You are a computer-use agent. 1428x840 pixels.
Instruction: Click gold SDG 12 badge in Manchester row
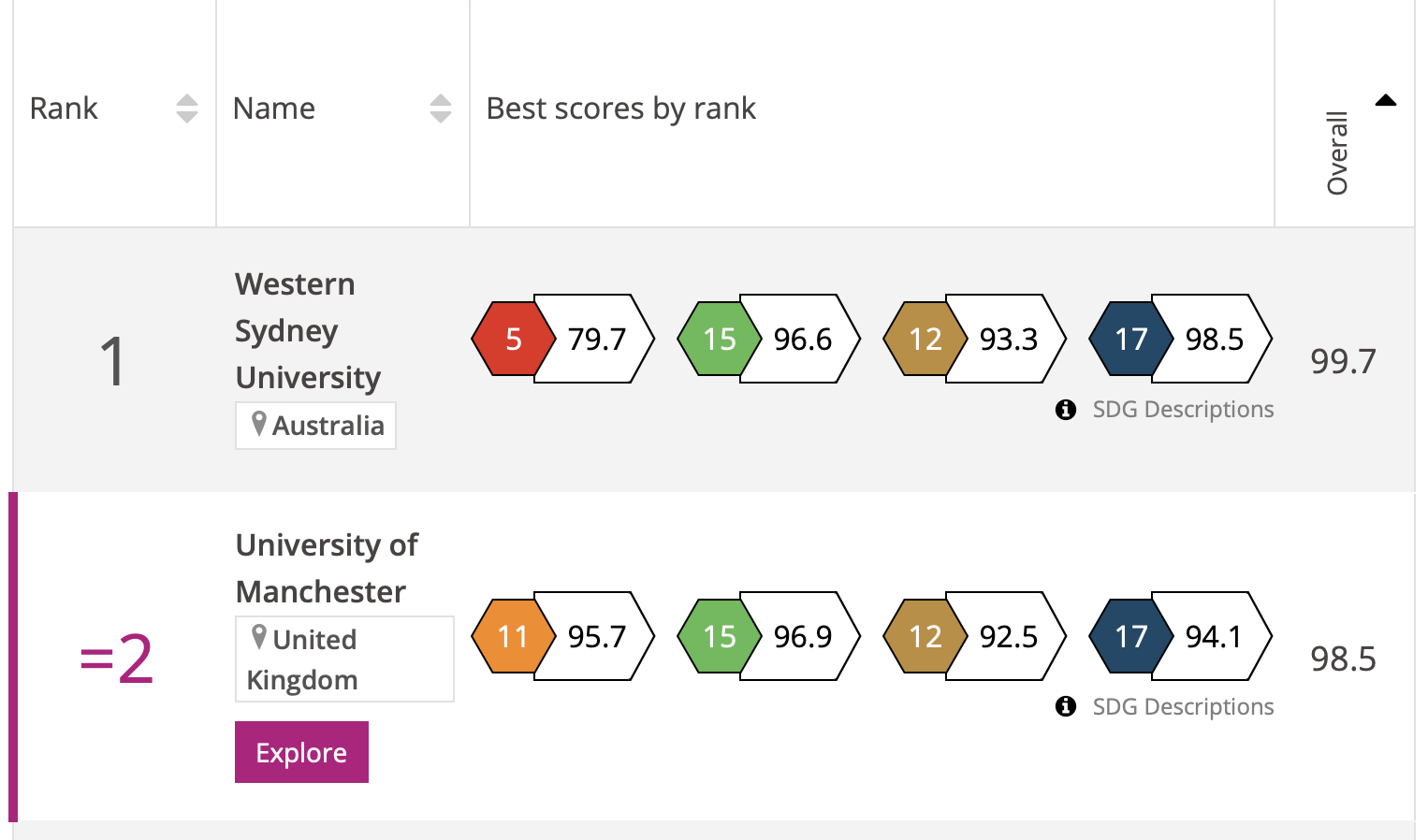(x=924, y=636)
